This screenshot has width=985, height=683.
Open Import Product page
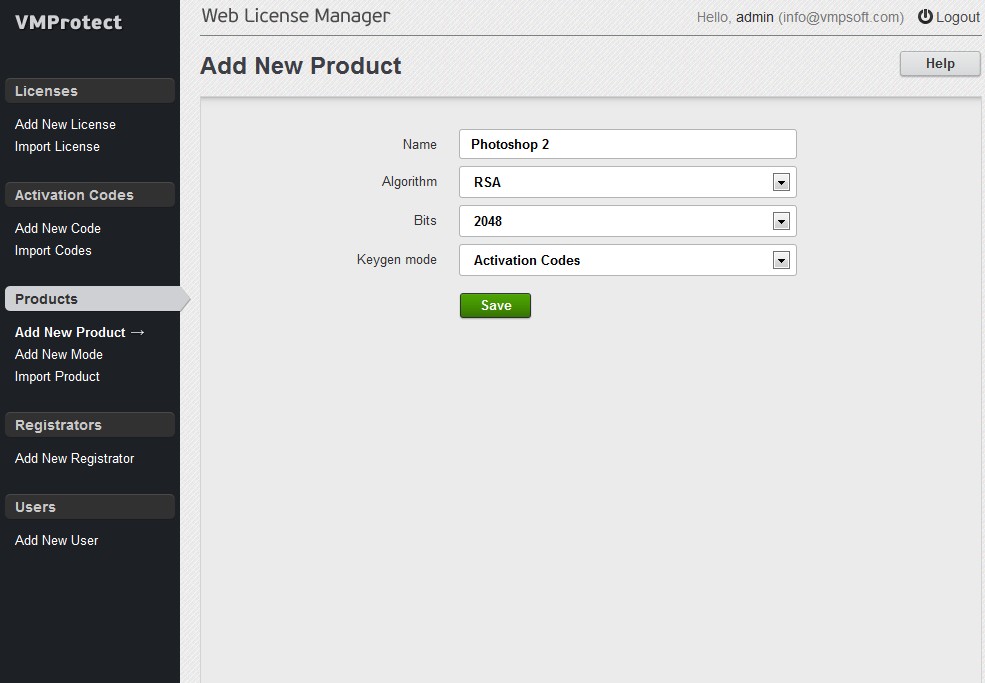[57, 376]
